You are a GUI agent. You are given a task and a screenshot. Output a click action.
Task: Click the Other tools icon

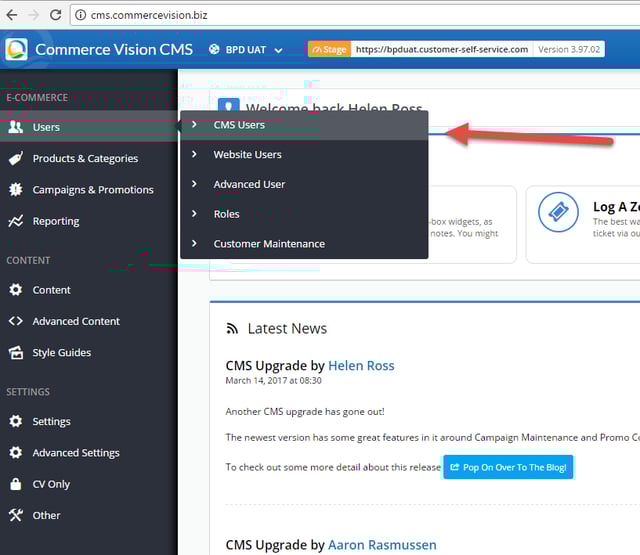[16, 515]
